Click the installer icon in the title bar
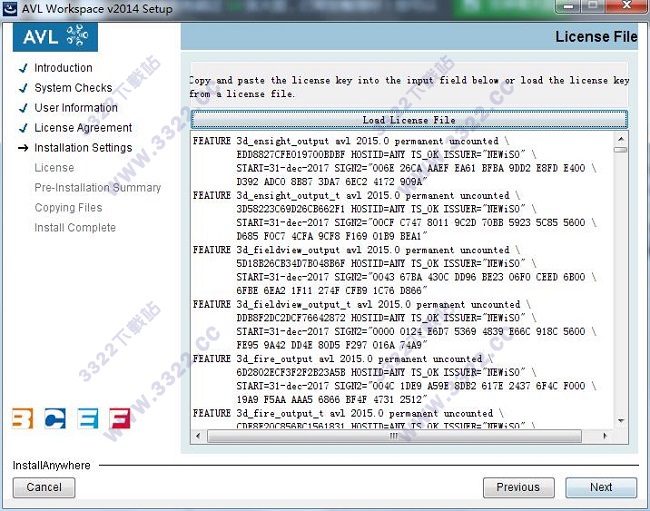Screen dimensions: 650x511 pos(10,9)
